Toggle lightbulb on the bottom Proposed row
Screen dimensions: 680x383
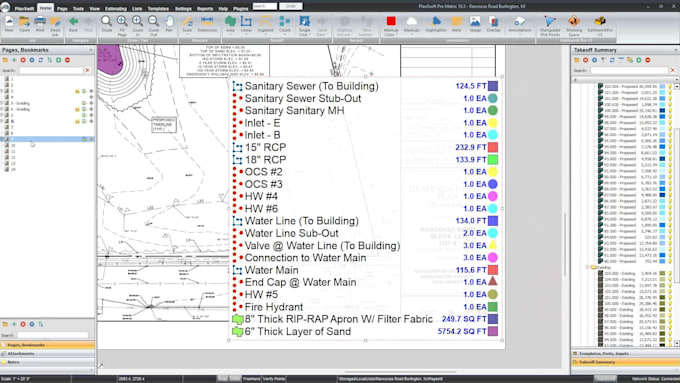[x=670, y=261]
